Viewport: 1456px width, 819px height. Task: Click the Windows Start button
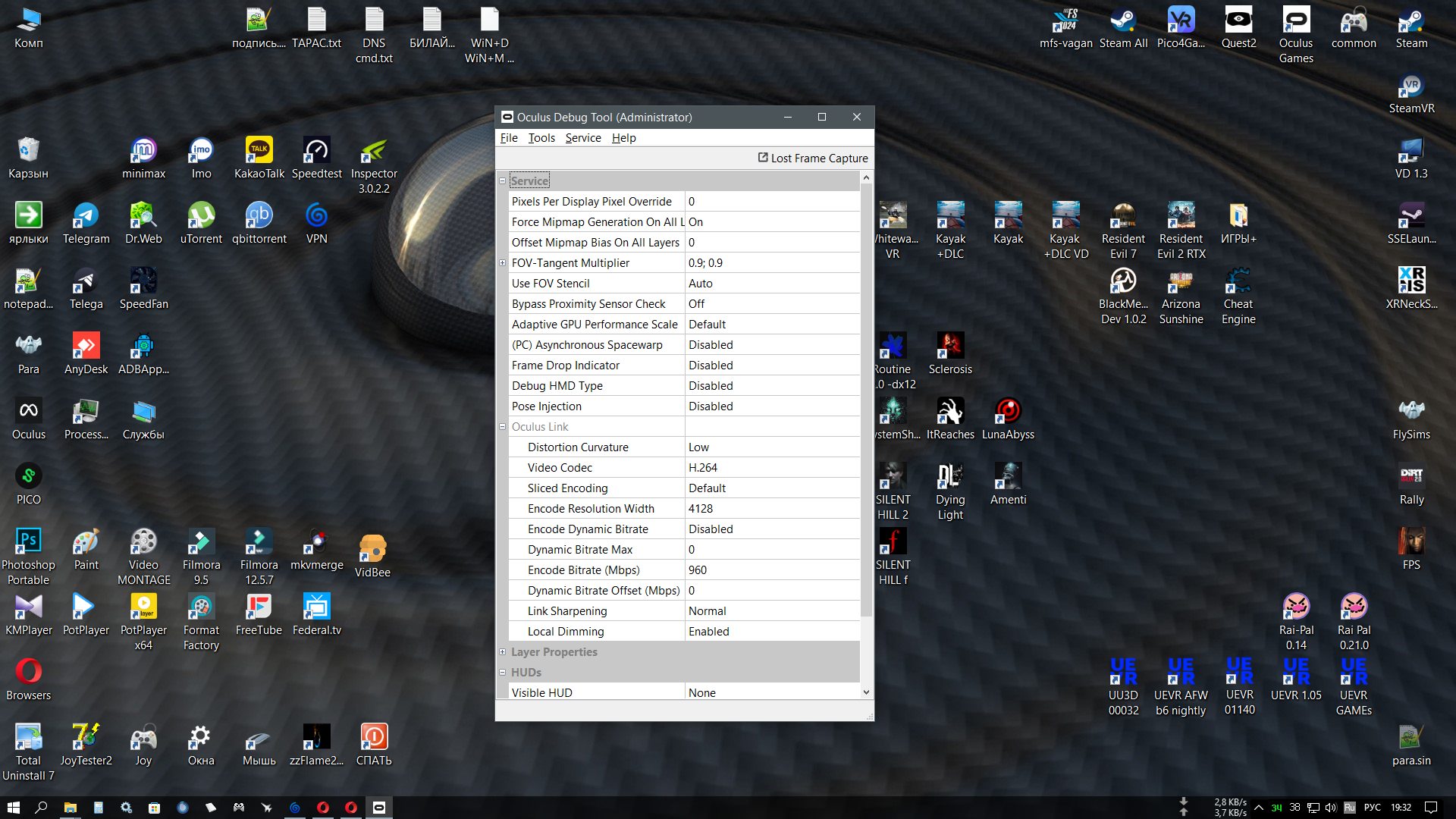[x=14, y=808]
